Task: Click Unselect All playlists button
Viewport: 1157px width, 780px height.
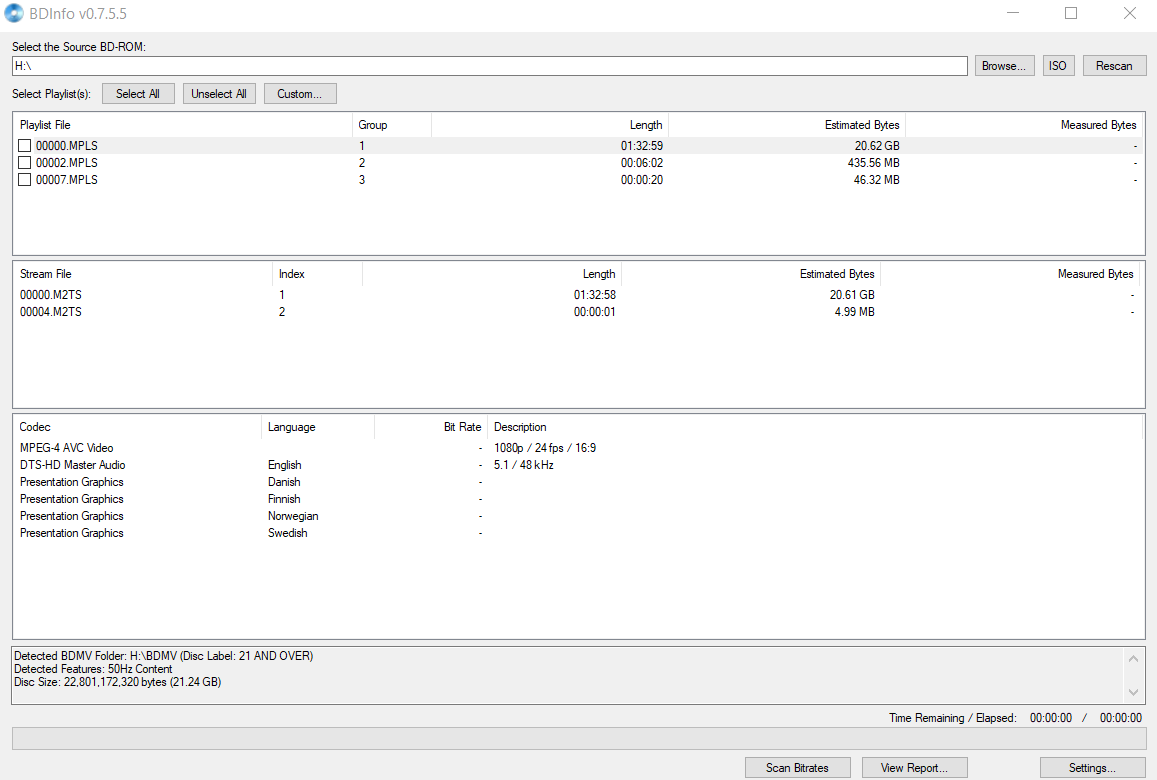Action: pyautogui.click(x=219, y=94)
